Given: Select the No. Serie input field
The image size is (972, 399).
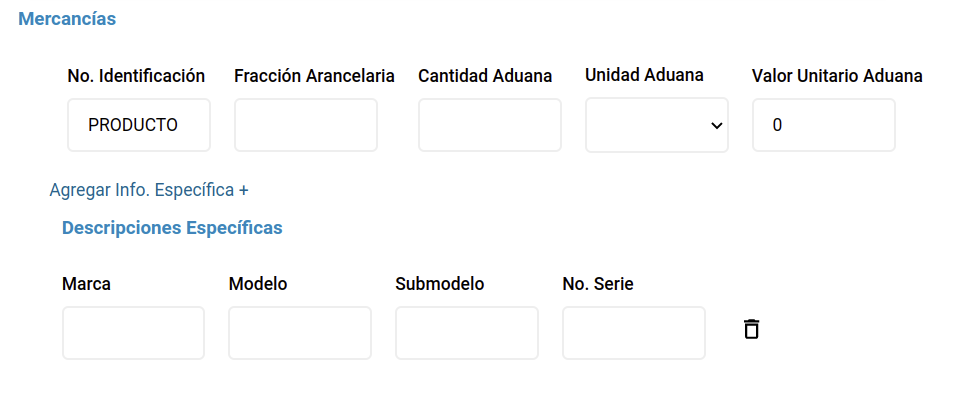Looking at the screenshot, I should click(x=634, y=333).
